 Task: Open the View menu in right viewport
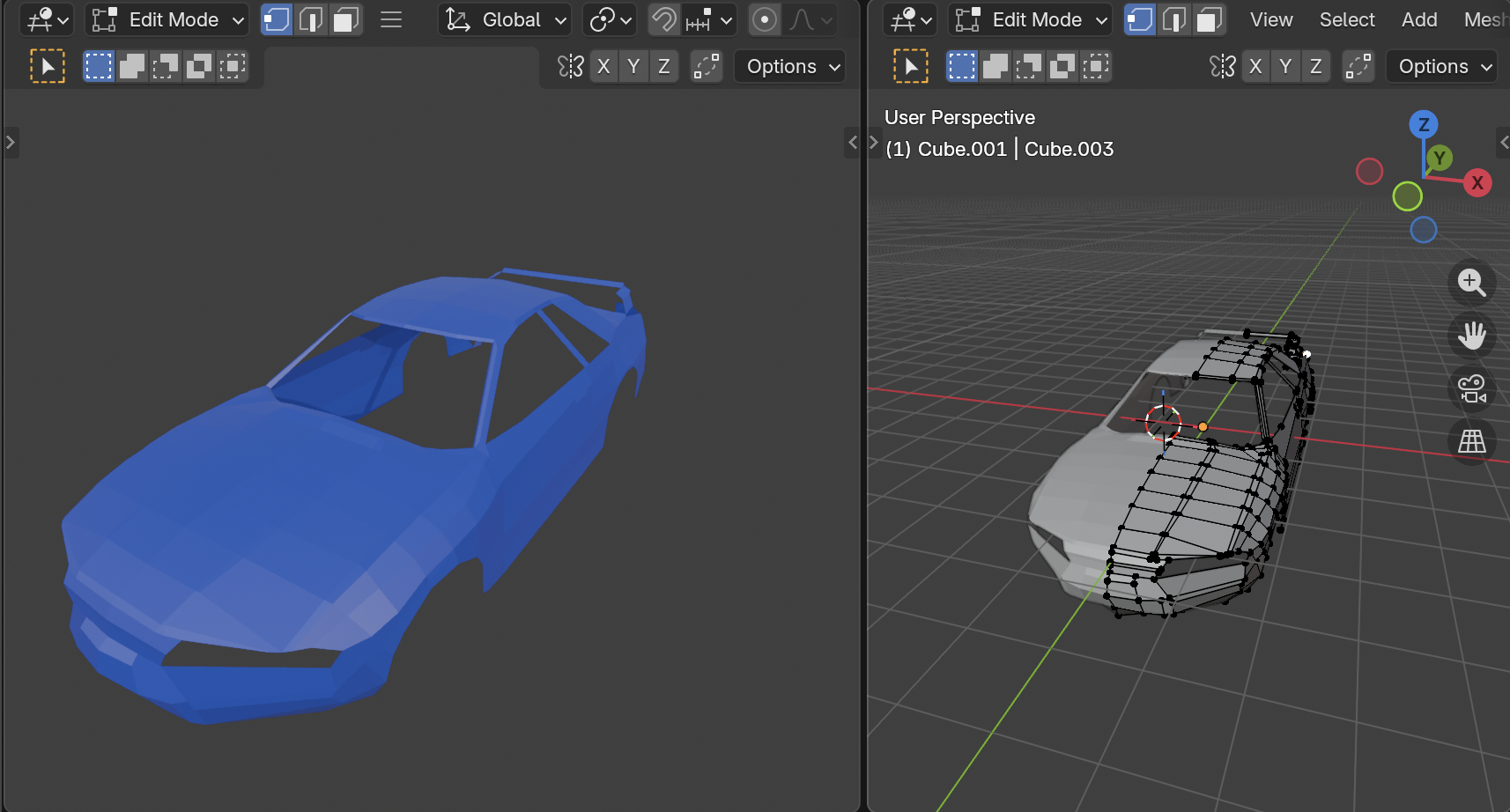click(x=1271, y=19)
